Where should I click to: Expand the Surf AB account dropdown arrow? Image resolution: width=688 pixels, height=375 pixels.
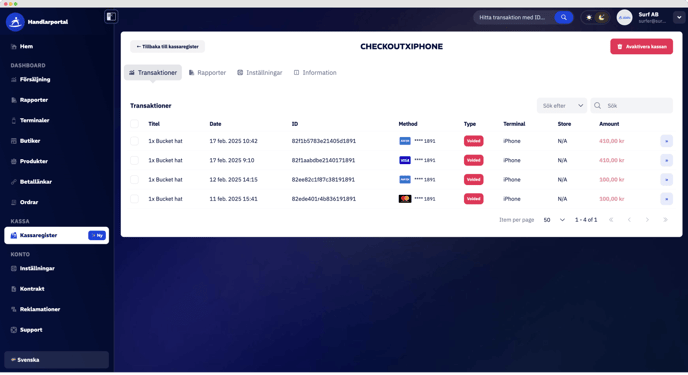coord(679,18)
